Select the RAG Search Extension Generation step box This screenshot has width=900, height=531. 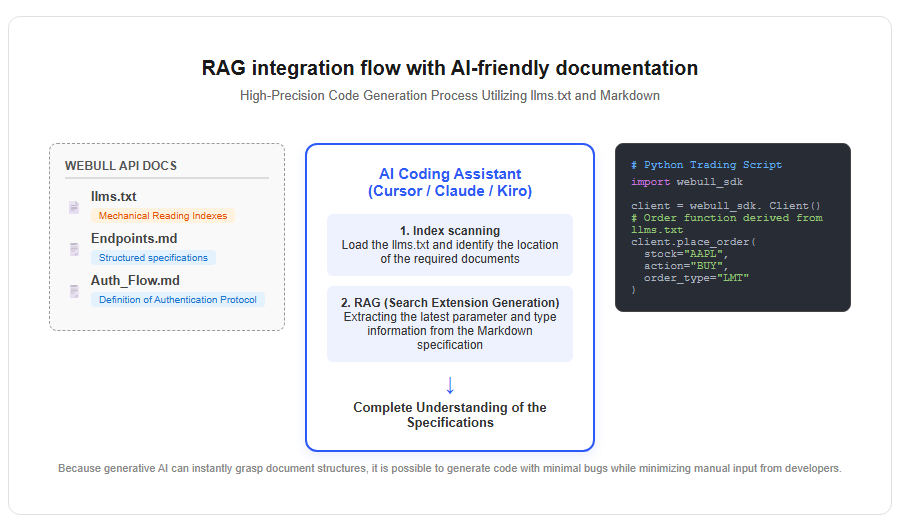coord(450,324)
